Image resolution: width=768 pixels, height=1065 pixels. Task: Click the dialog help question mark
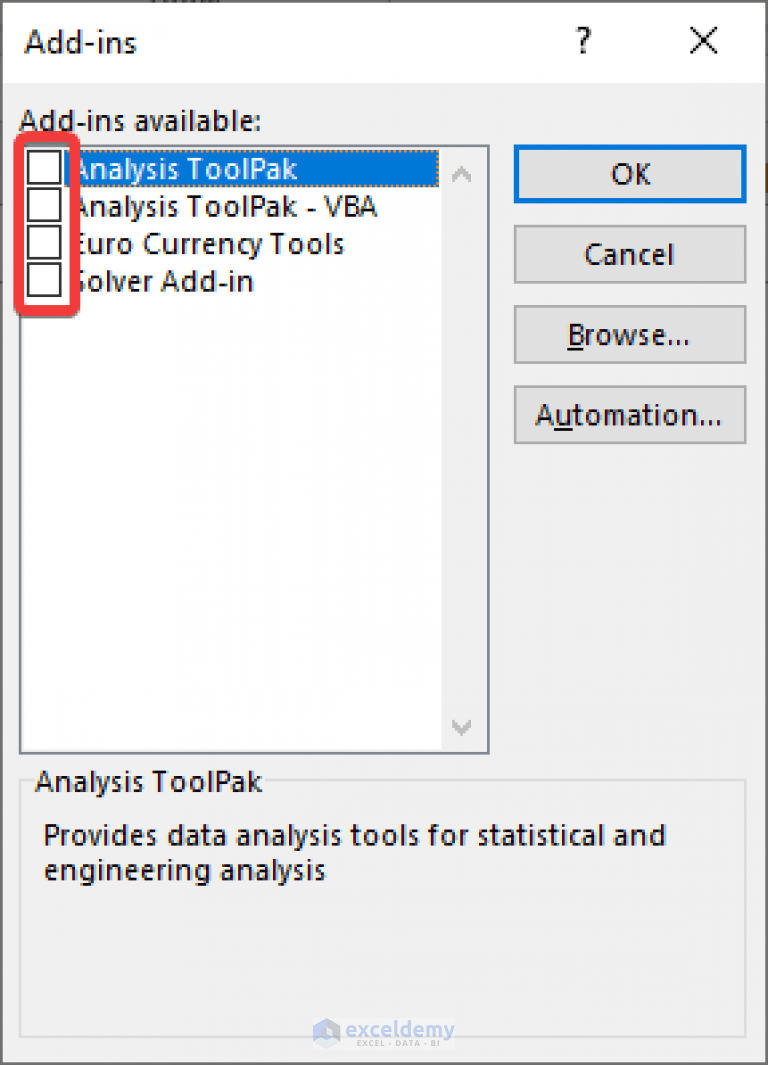pos(583,41)
